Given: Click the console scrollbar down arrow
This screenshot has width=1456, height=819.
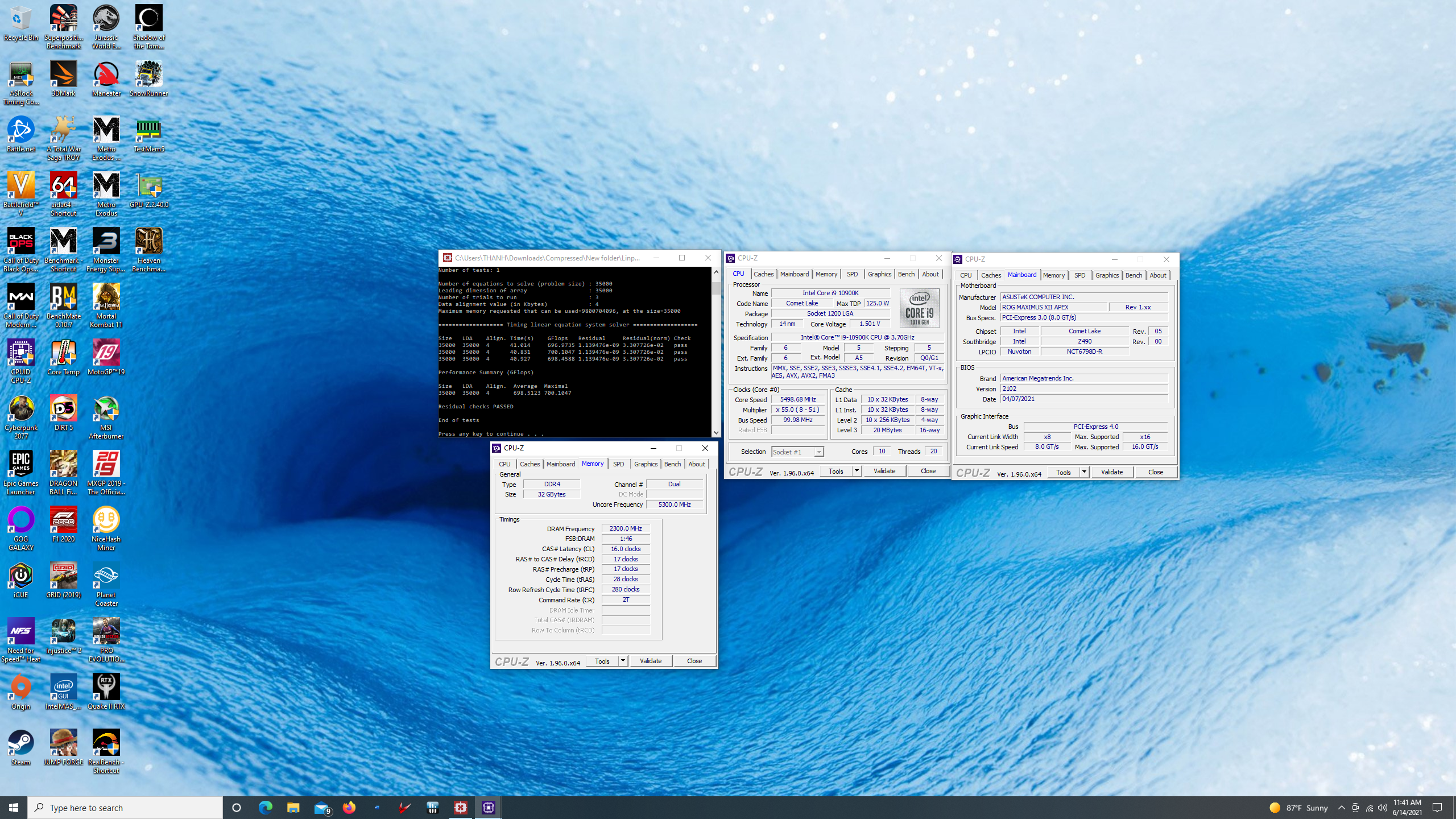Looking at the screenshot, I should click(x=716, y=433).
